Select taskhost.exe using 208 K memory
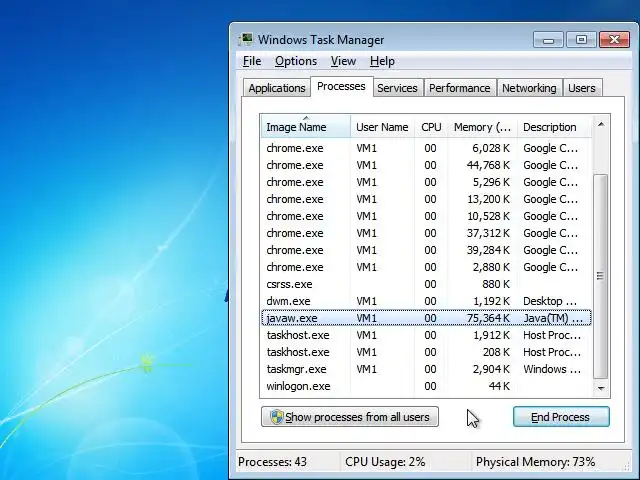Screen dimensions: 640x480 (x=426, y=352)
